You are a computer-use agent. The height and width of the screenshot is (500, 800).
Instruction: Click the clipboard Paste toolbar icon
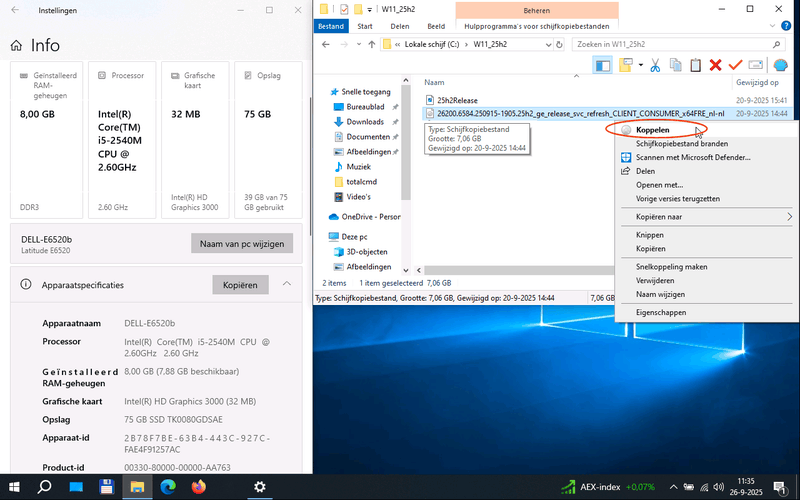695,65
